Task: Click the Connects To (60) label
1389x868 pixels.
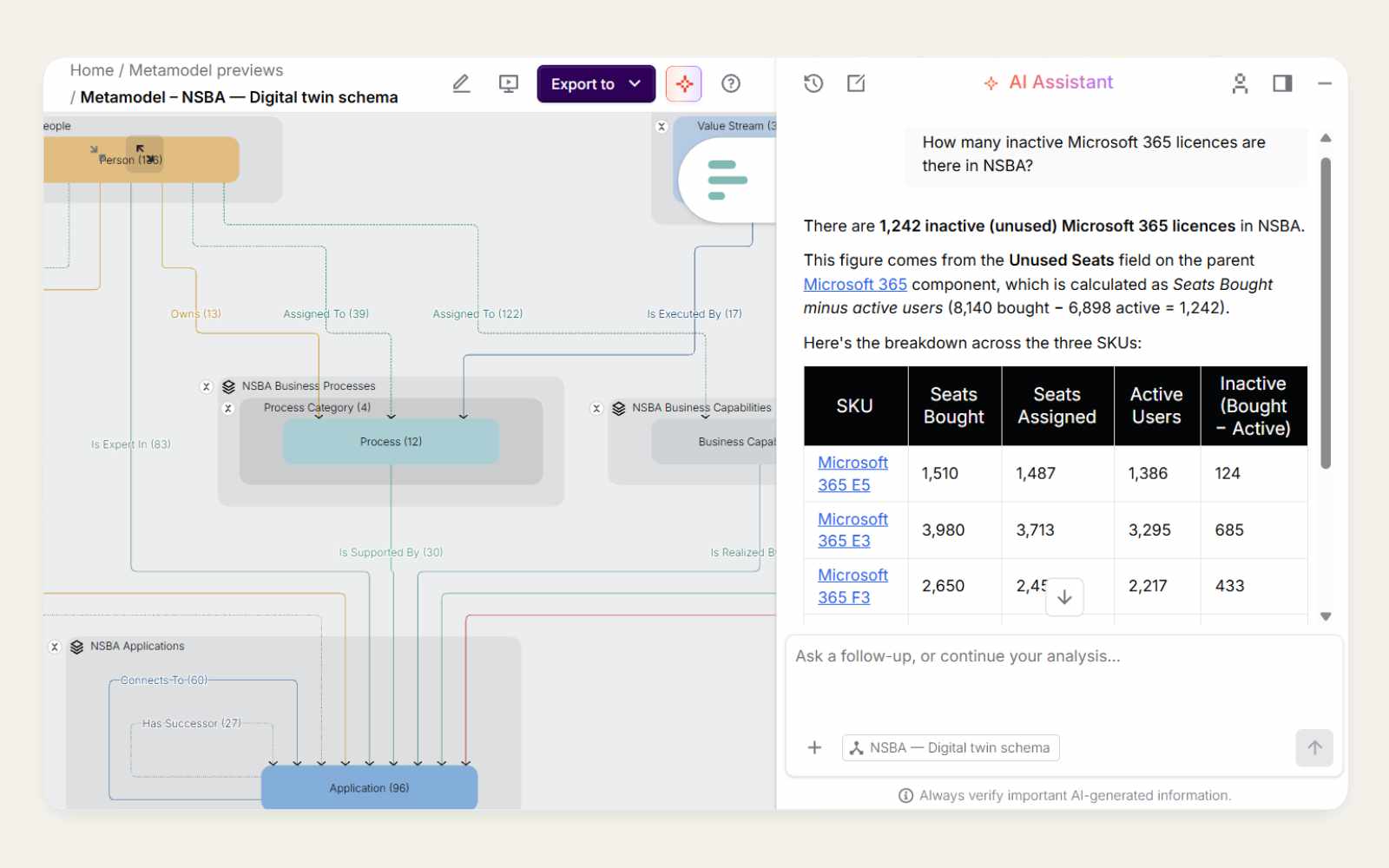Action: pos(164,680)
